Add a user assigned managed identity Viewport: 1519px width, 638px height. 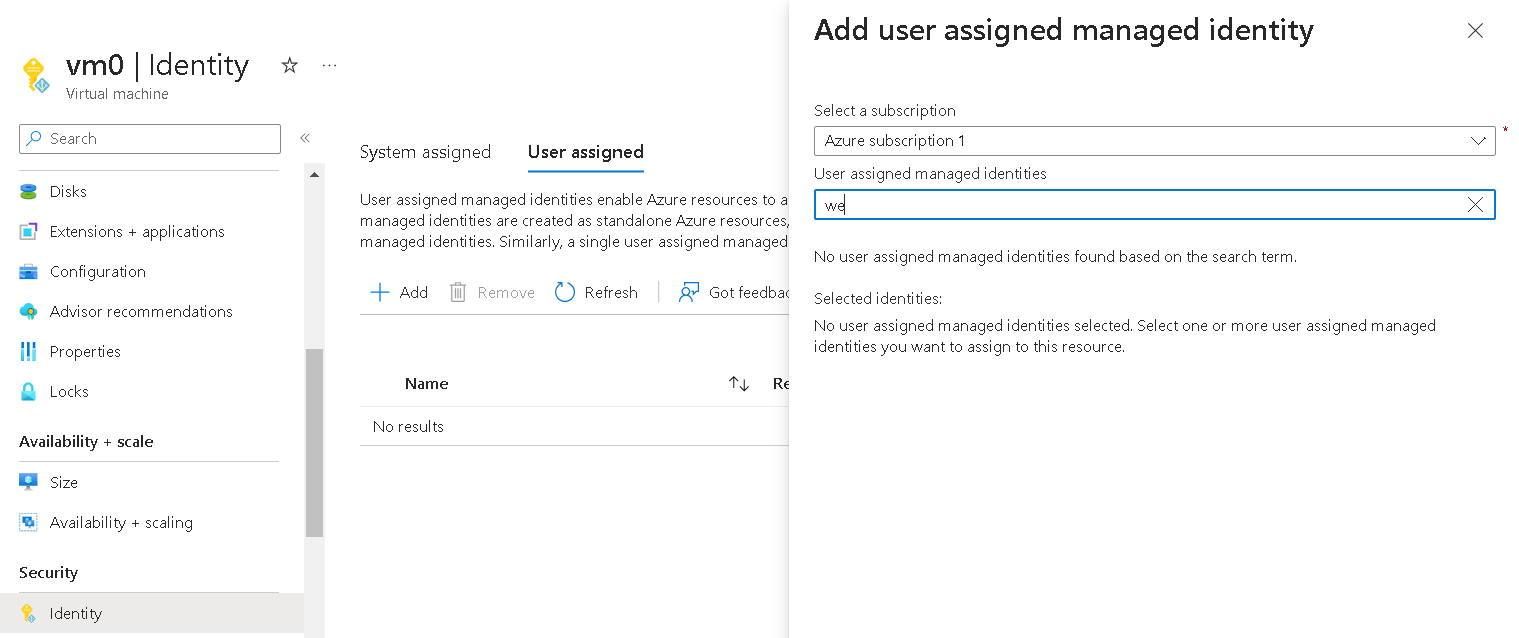click(398, 292)
